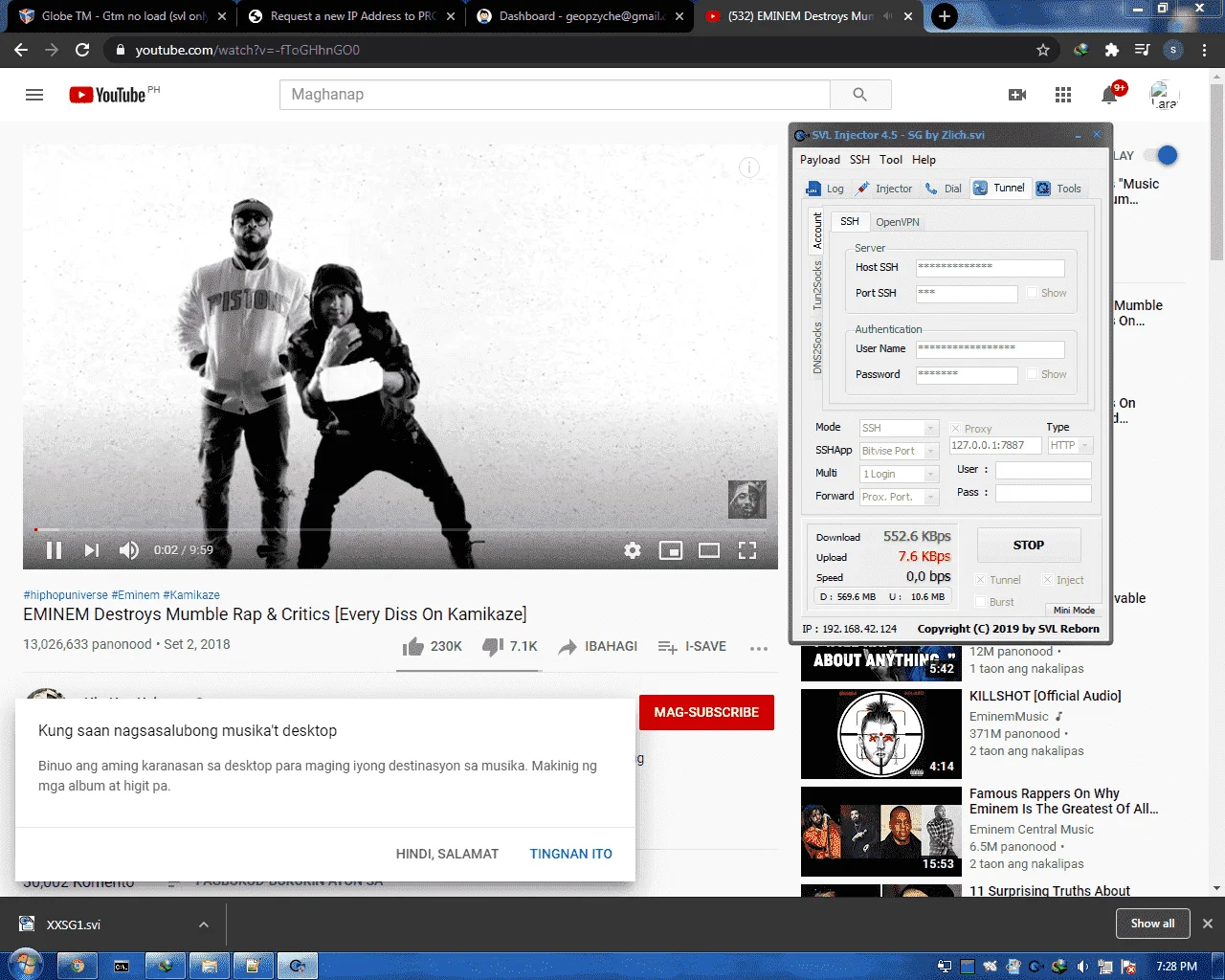Viewport: 1225px width, 980px height.
Task: Click the MAG-SUBSCRIBE button
Action: pyautogui.click(x=706, y=713)
